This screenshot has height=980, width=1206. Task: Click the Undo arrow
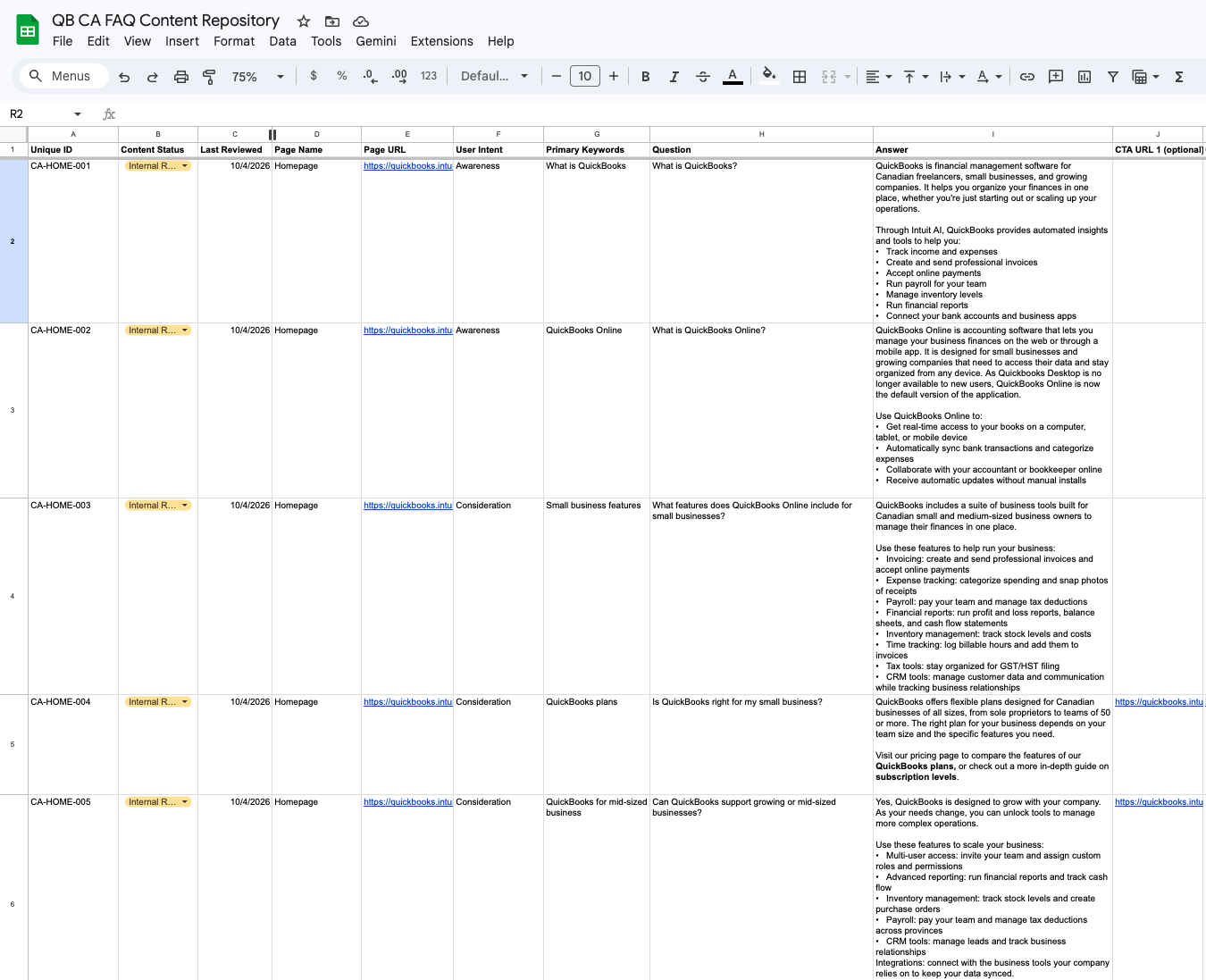124,77
